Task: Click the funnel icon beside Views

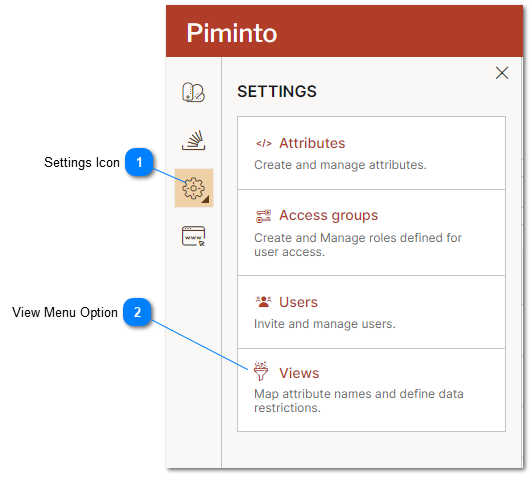Action: pos(261,371)
